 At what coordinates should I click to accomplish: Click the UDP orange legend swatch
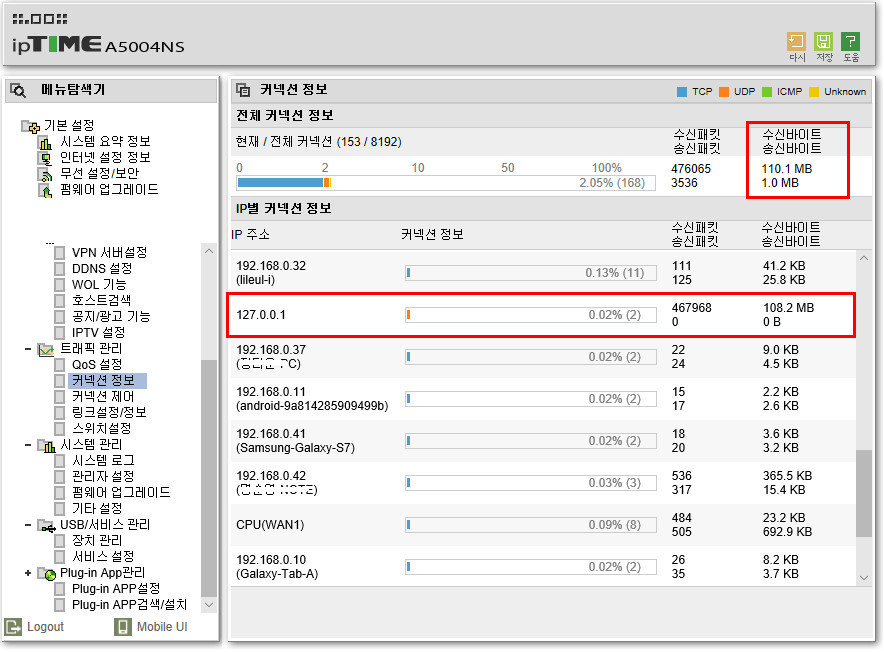click(724, 92)
